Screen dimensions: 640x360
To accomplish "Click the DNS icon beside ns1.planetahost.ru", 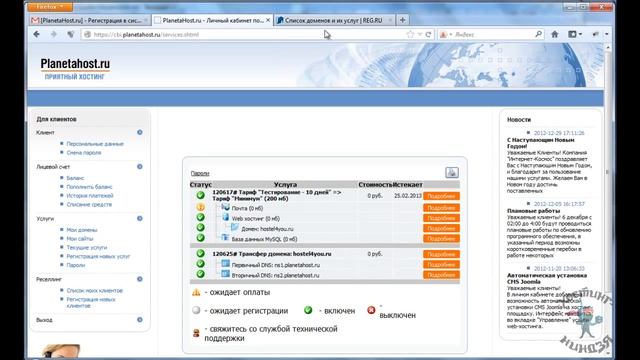I will 225,264.
